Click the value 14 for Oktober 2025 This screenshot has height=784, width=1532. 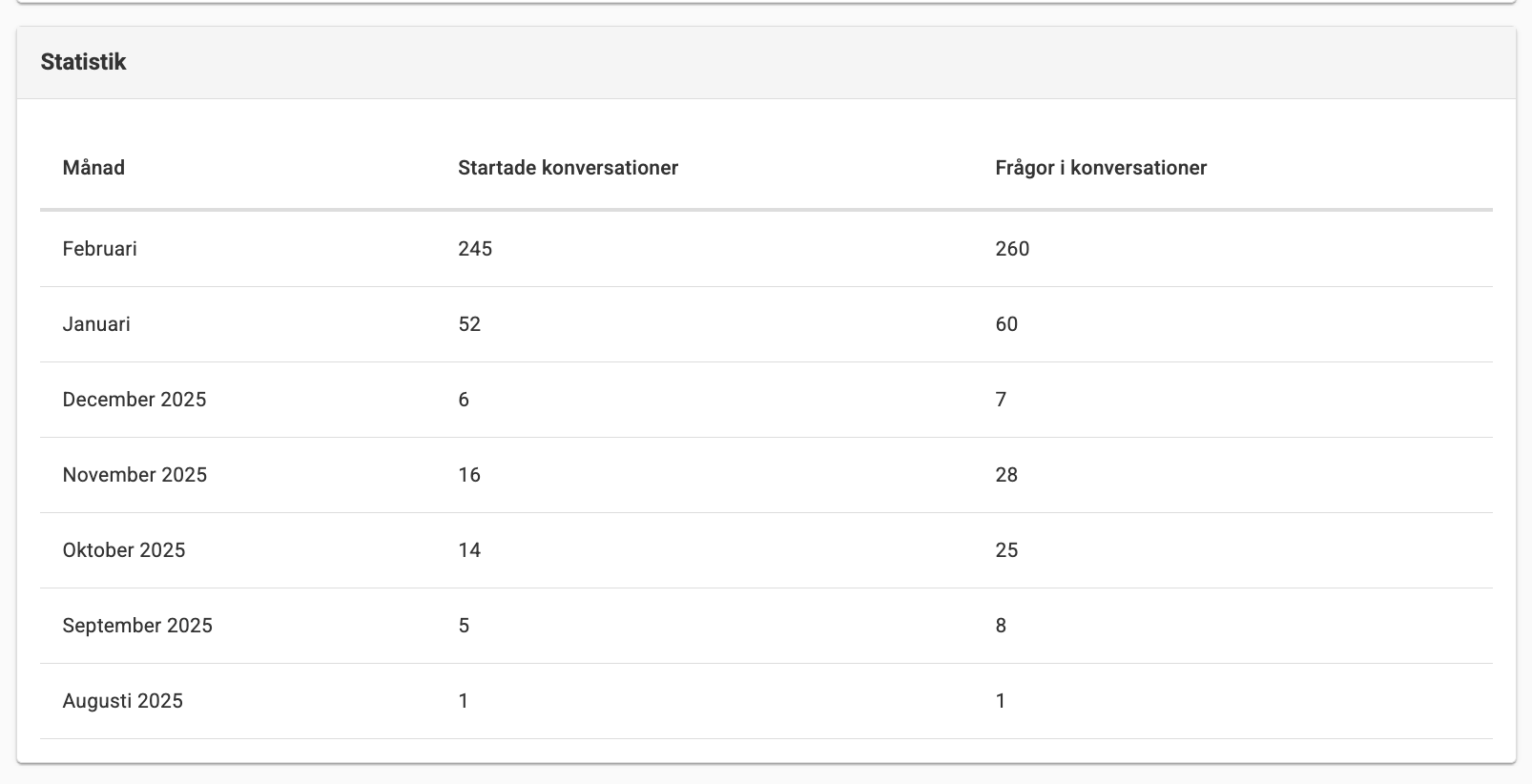click(x=469, y=550)
